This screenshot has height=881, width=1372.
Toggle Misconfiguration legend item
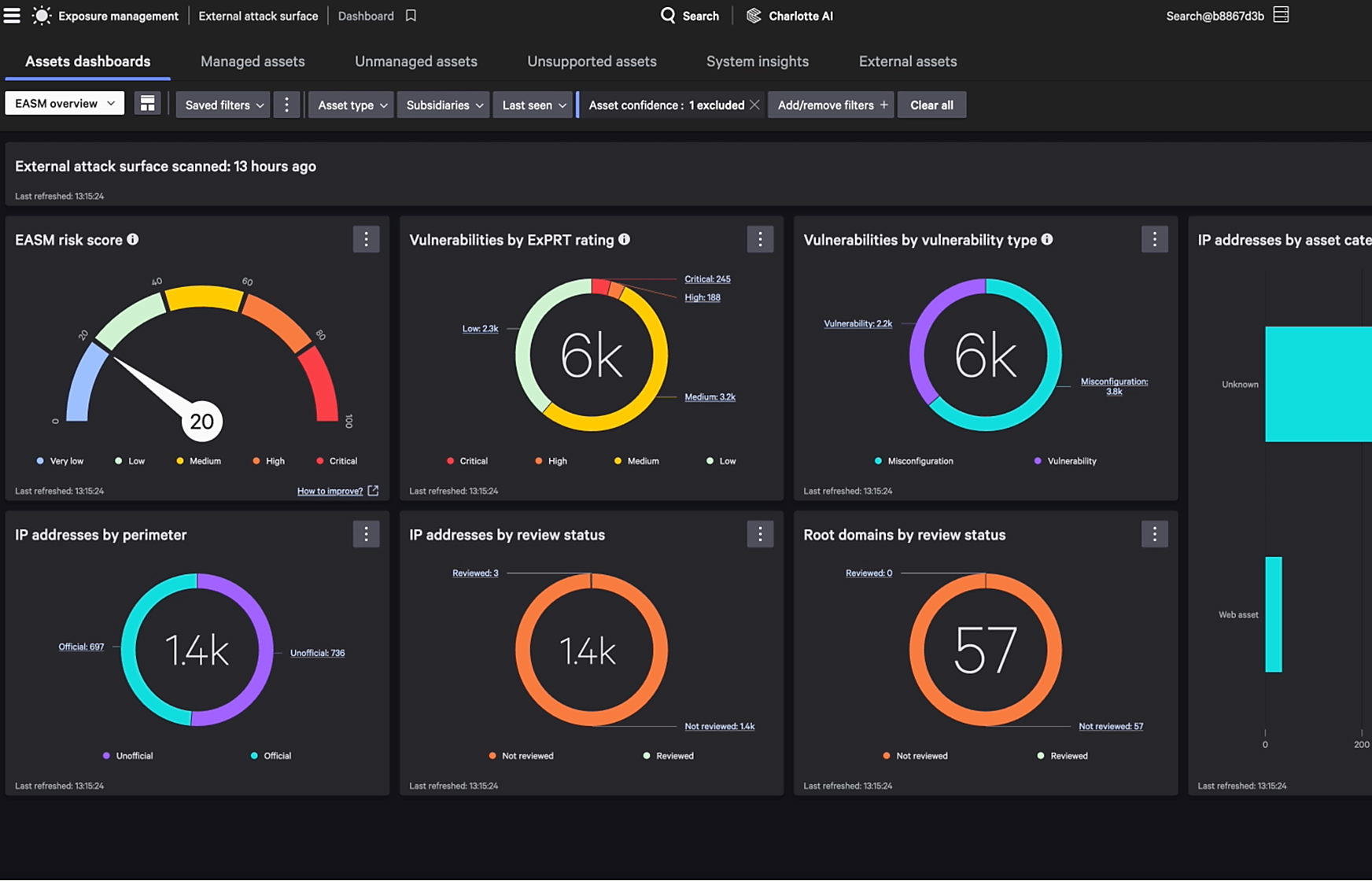(x=914, y=461)
